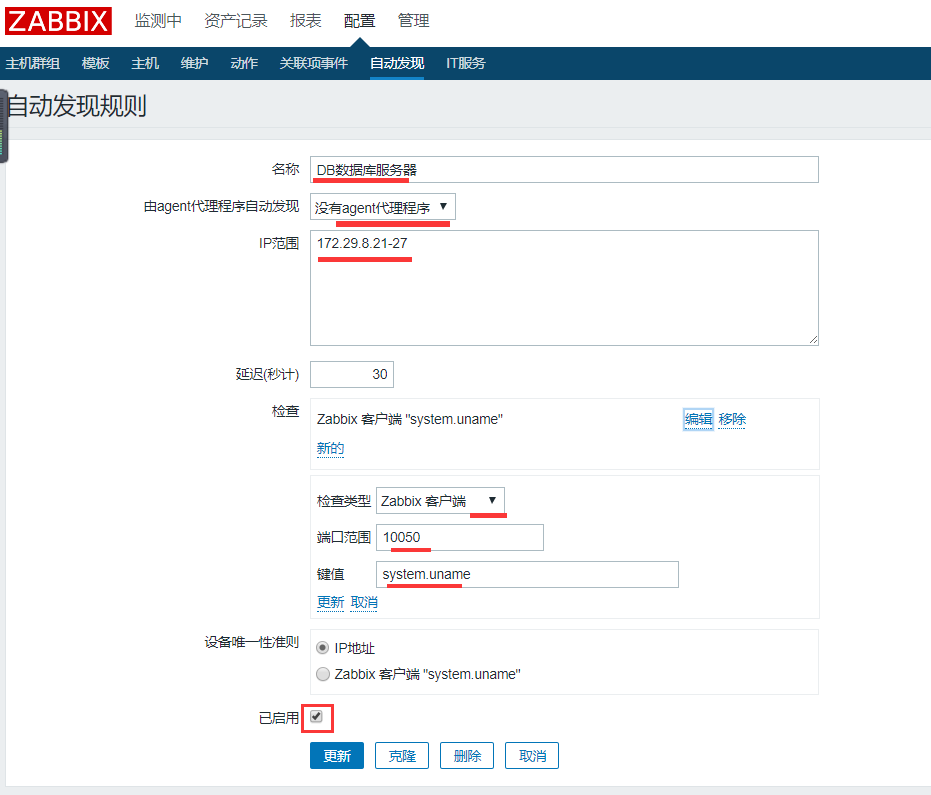
Task: Open the 管理 top menu
Action: 413,21
